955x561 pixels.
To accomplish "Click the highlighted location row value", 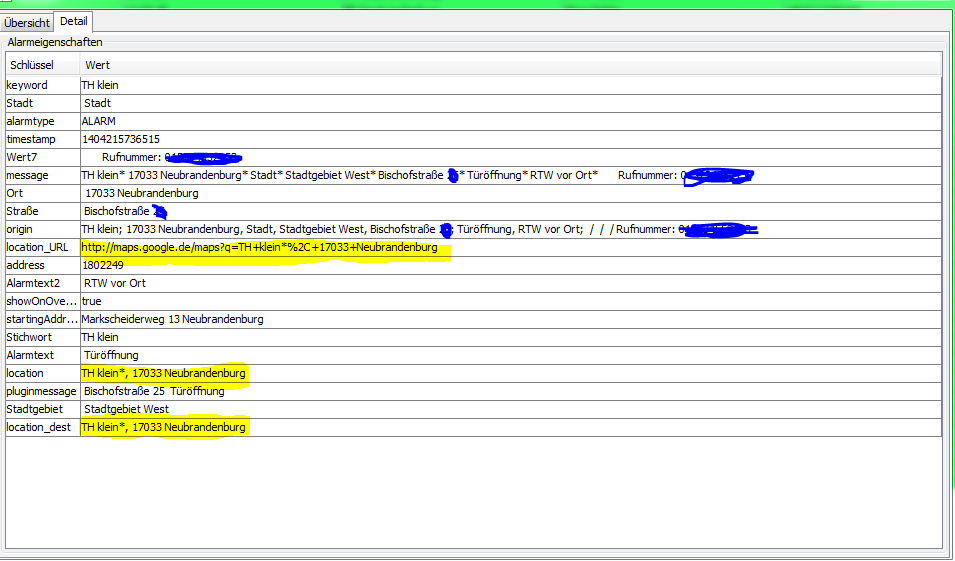I will pos(163,373).
